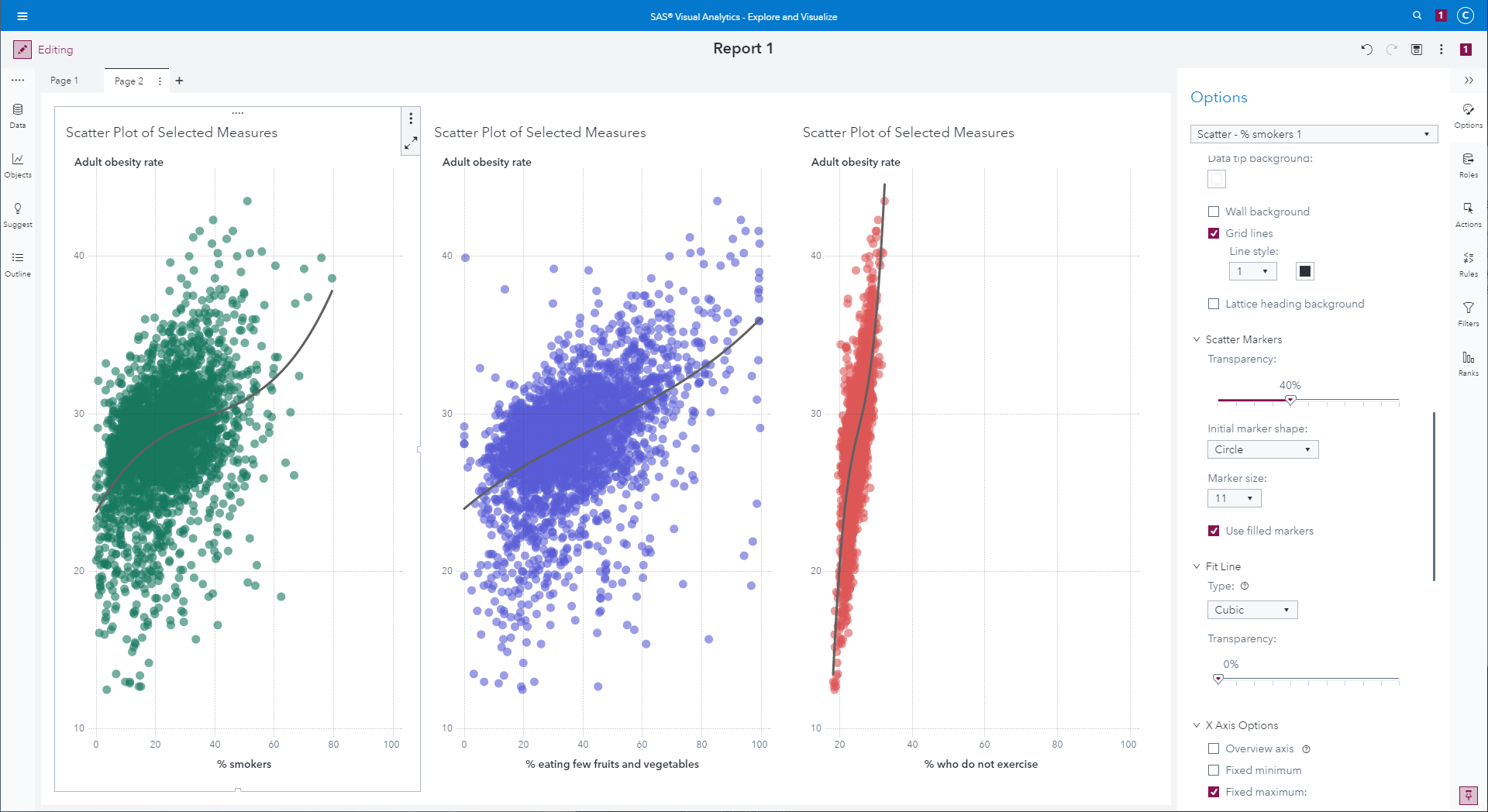Open Page 2 tab options menu
Viewport: 1488px width, 812px height.
(160, 81)
